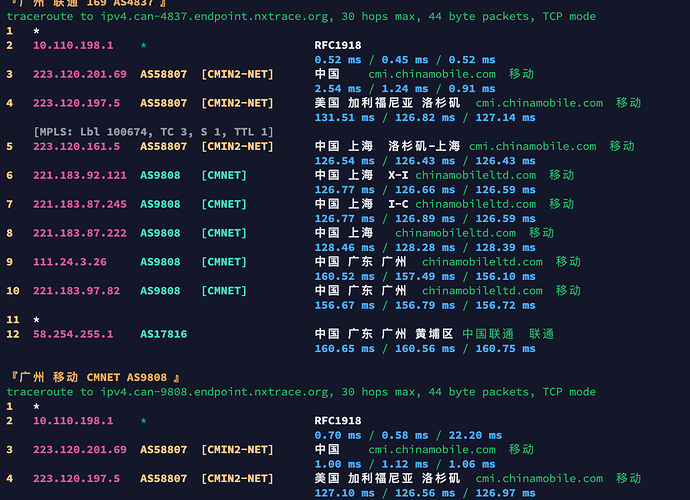This screenshot has width=690, height=500.
Task: Click the ipv4.can-9808.endpoint.nxtrace.org traceroute hostname
Action: (216, 392)
